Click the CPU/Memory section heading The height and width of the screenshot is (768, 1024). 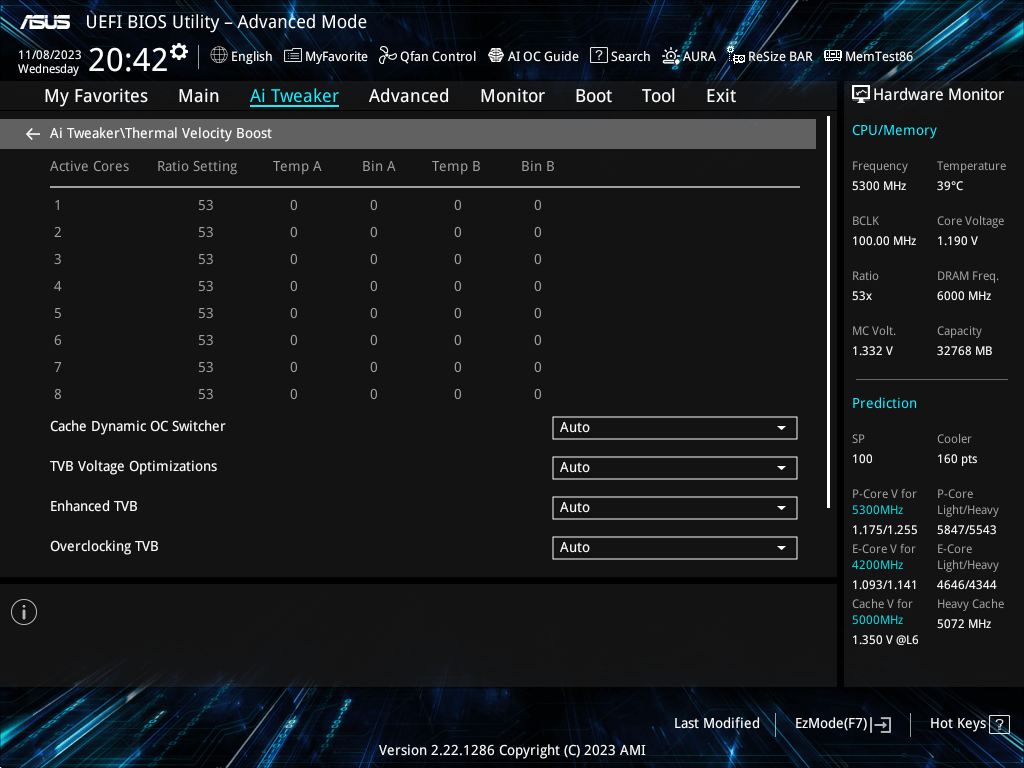tap(894, 131)
